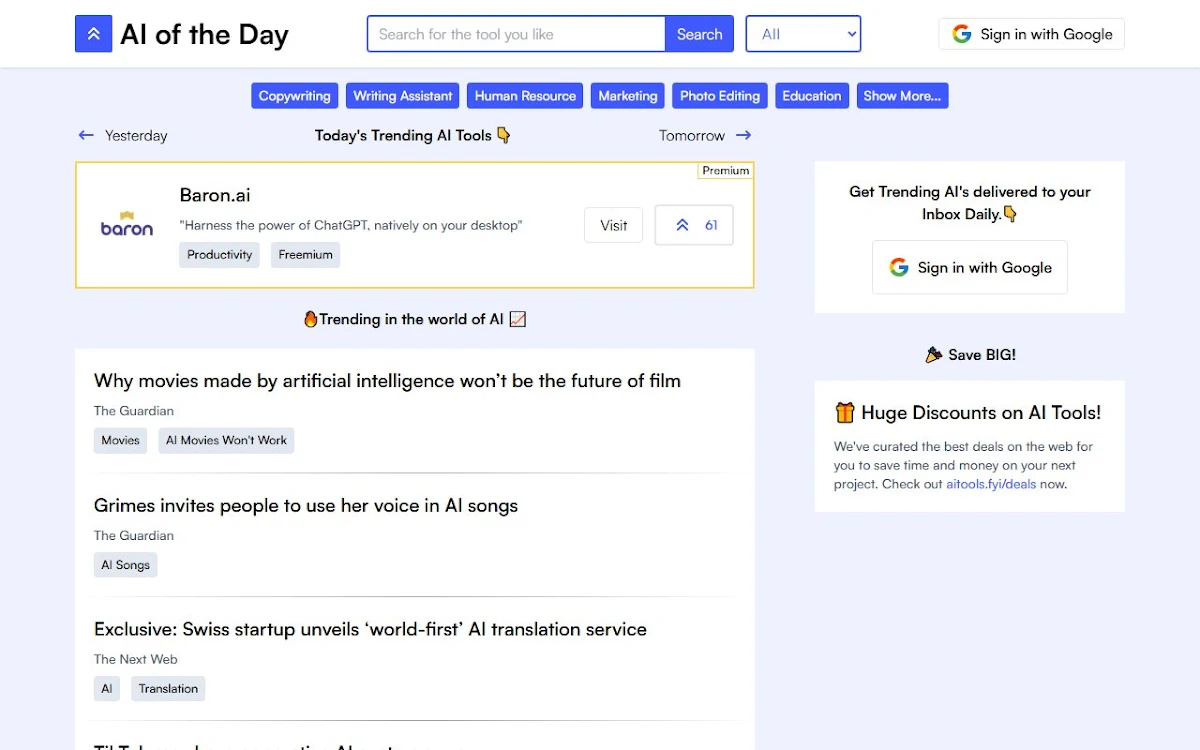Click the Freemium tag on Baron.ai
Viewport: 1200px width, 750px height.
[x=305, y=255]
